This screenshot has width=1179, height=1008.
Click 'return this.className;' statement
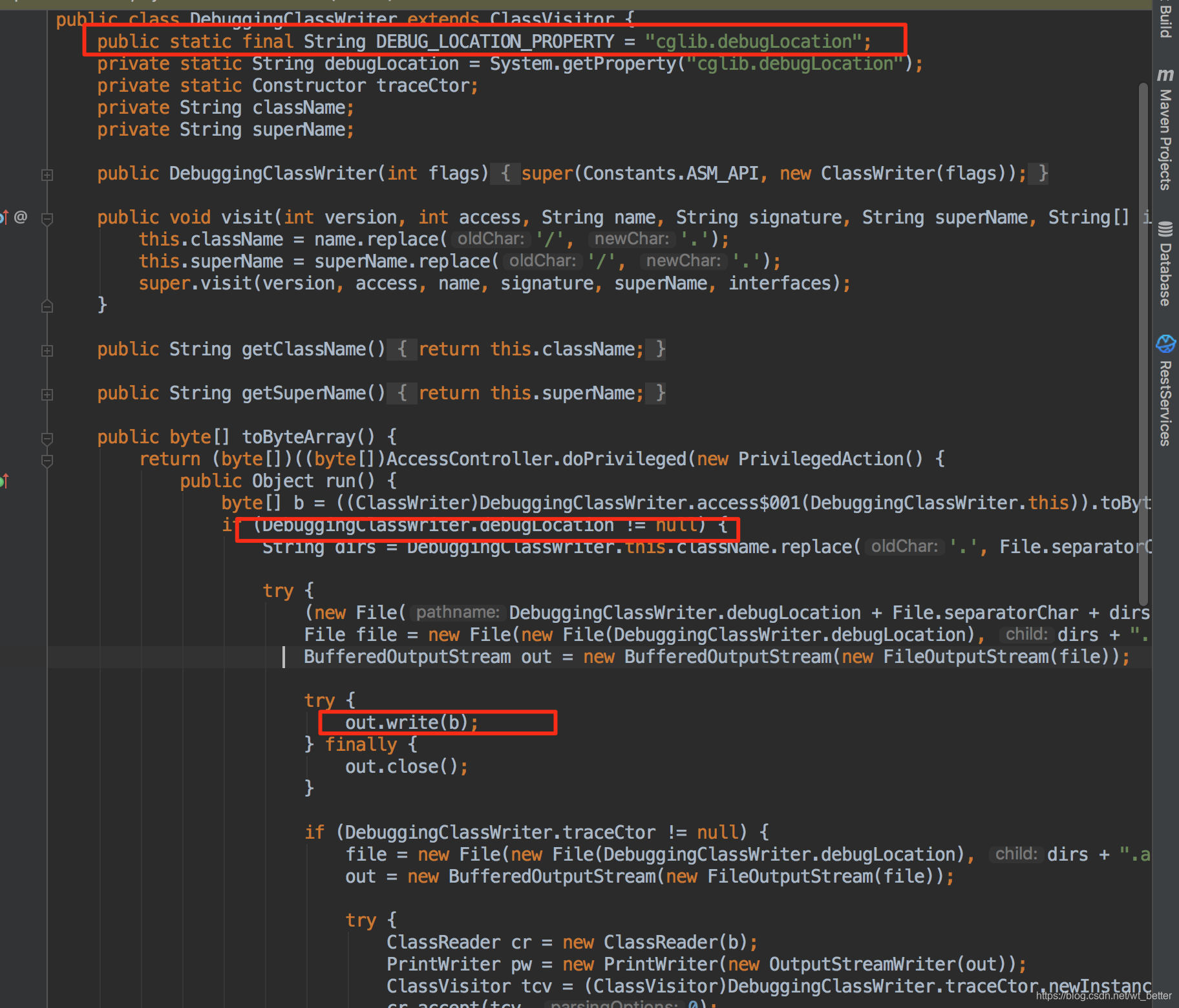point(531,349)
